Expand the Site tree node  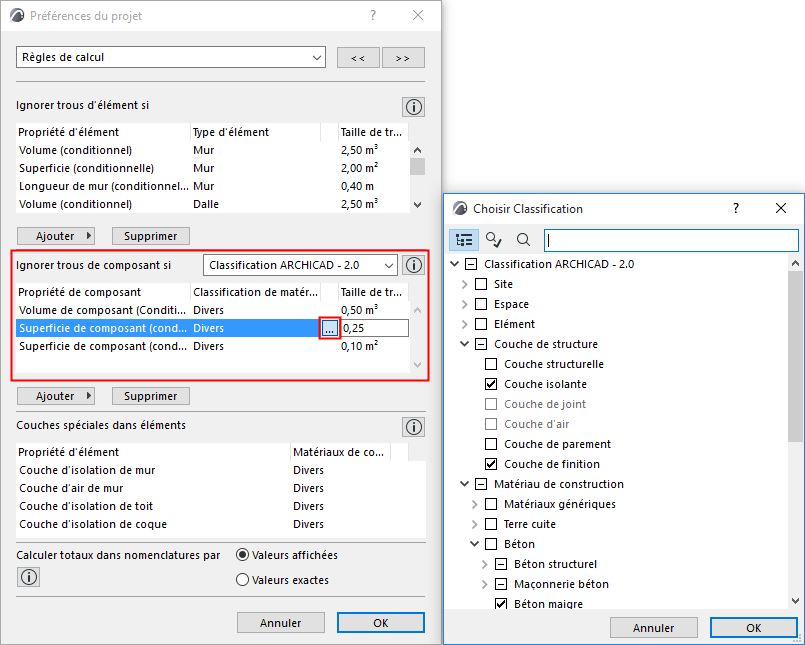[465, 284]
